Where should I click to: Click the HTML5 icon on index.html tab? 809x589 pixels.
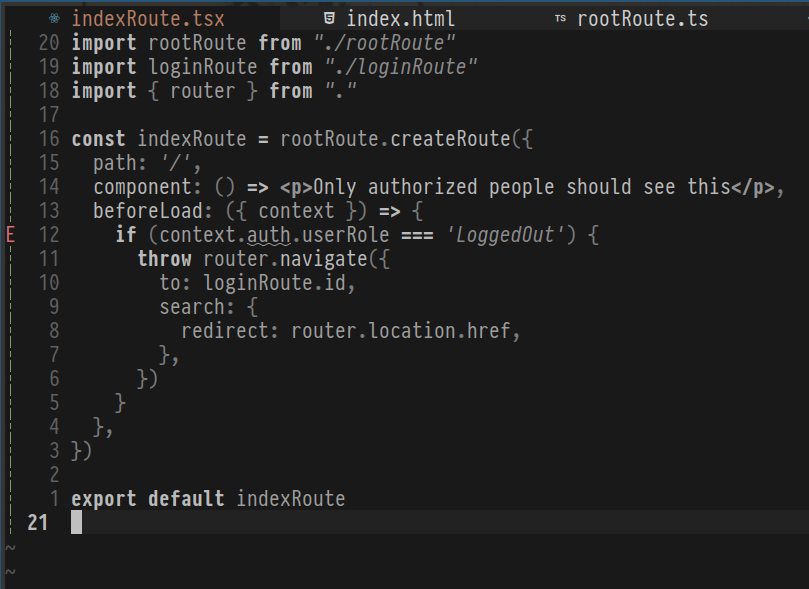(329, 19)
